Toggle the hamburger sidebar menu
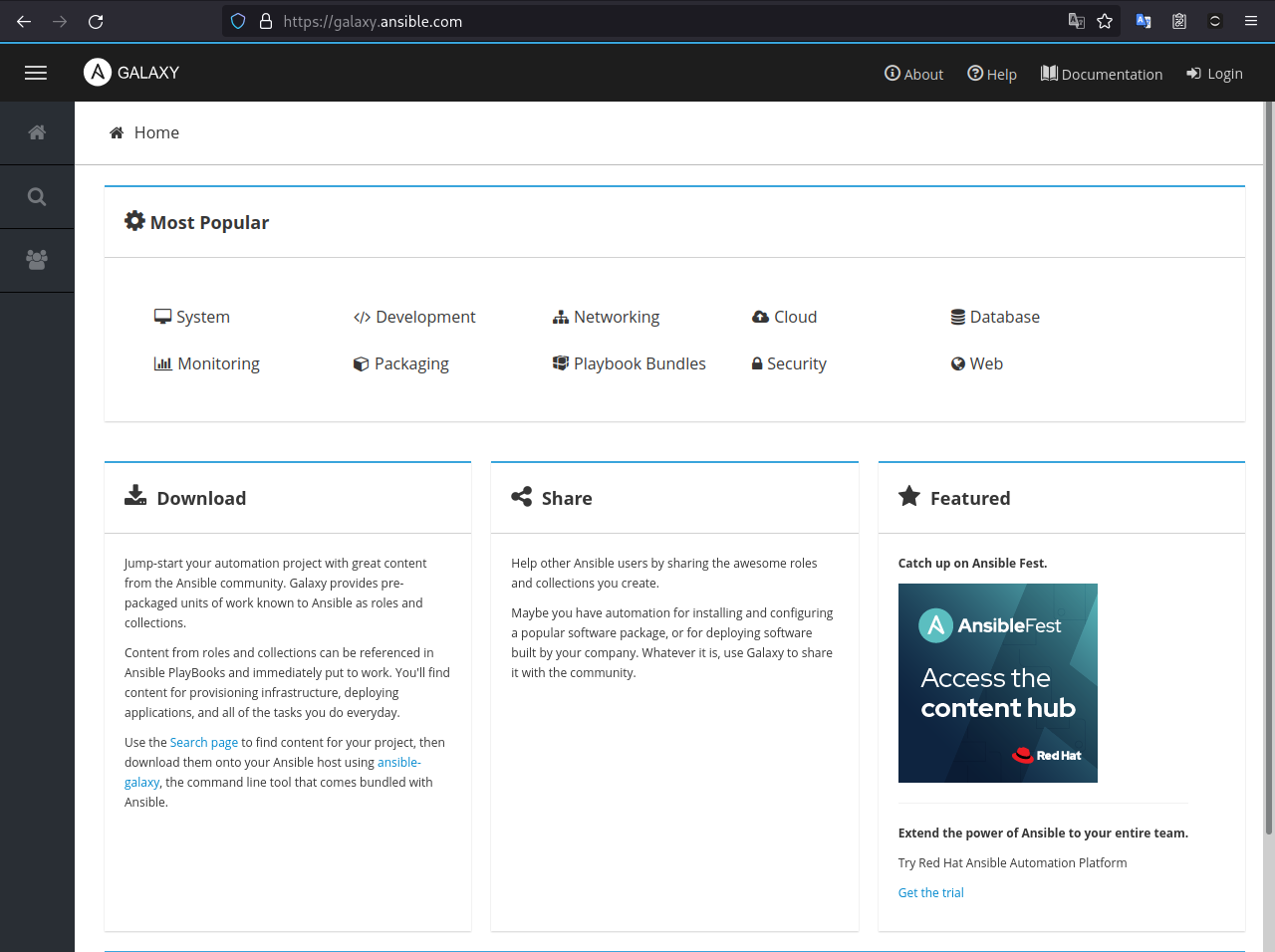The width and height of the screenshot is (1275, 952). point(36,73)
